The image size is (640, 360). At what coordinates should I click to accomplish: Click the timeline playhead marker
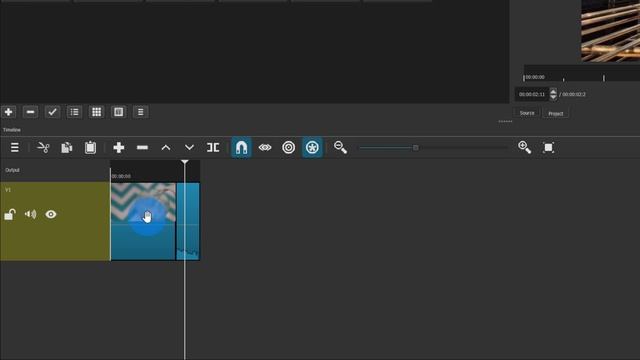185,162
